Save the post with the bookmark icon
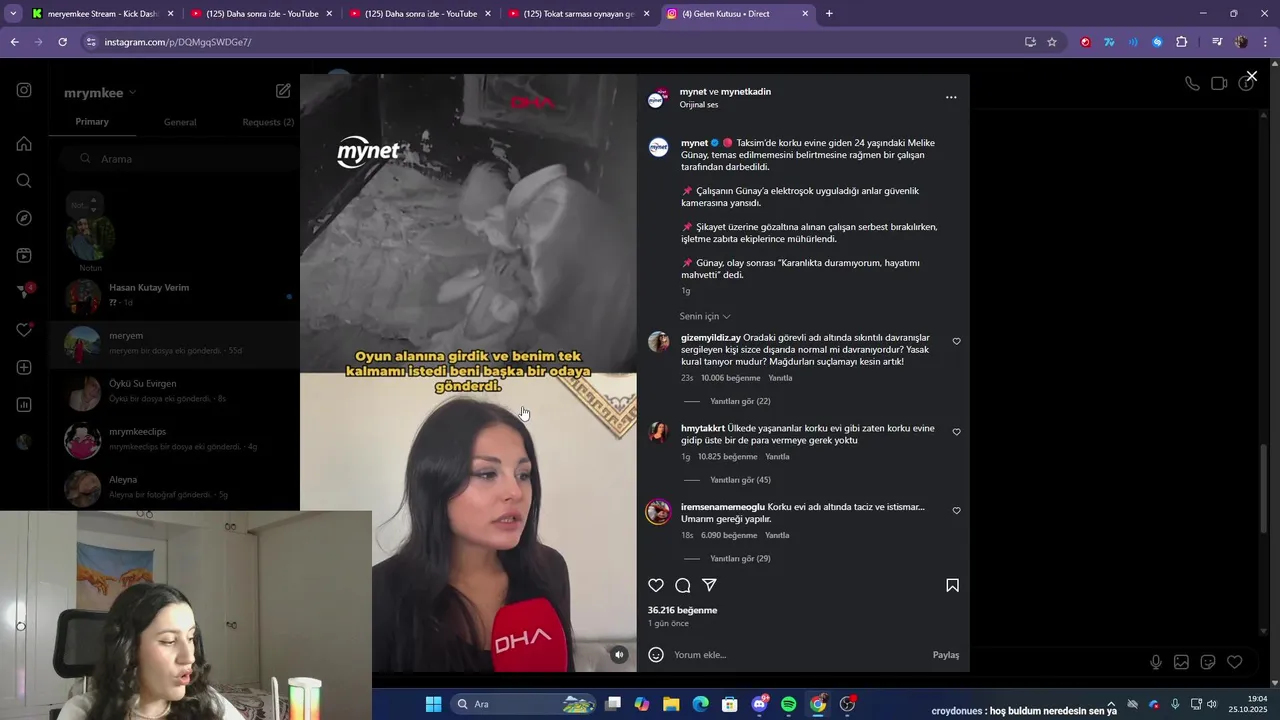Screen dimensions: 1280x720 coord(952,585)
